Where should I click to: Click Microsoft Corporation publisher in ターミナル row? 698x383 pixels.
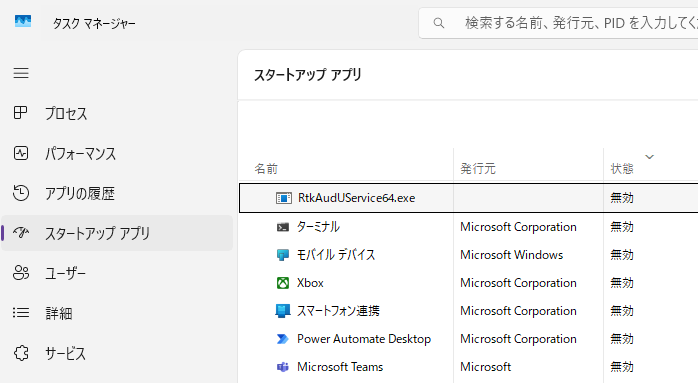coord(518,227)
